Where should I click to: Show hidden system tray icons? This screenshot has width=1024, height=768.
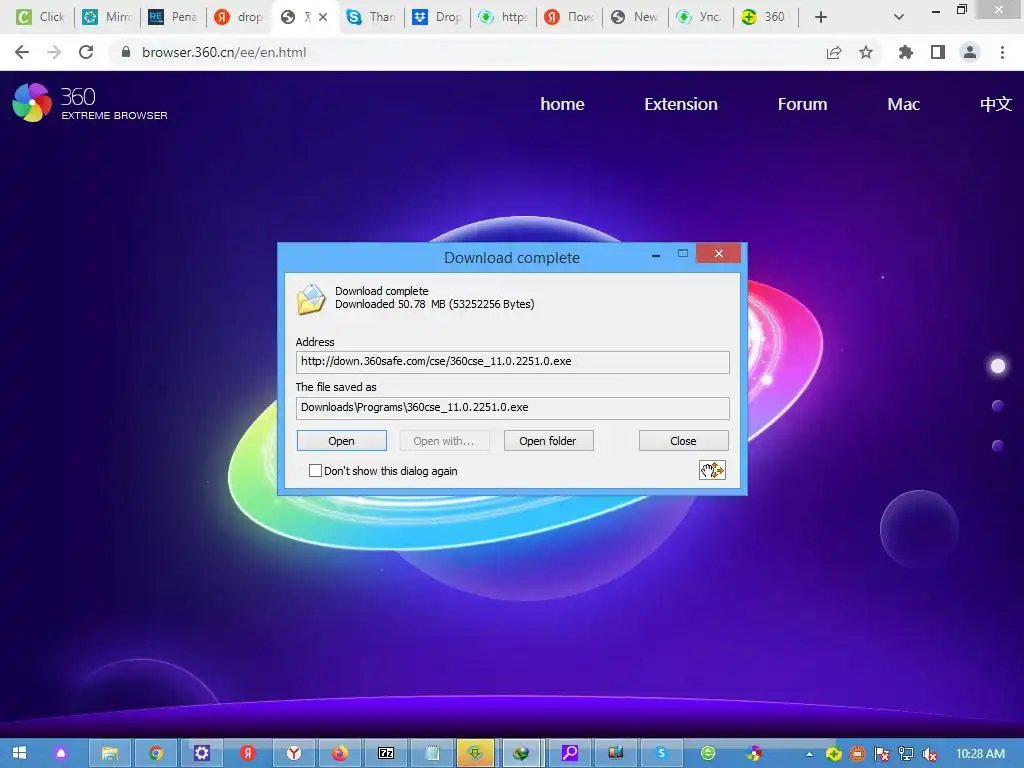[809, 754]
